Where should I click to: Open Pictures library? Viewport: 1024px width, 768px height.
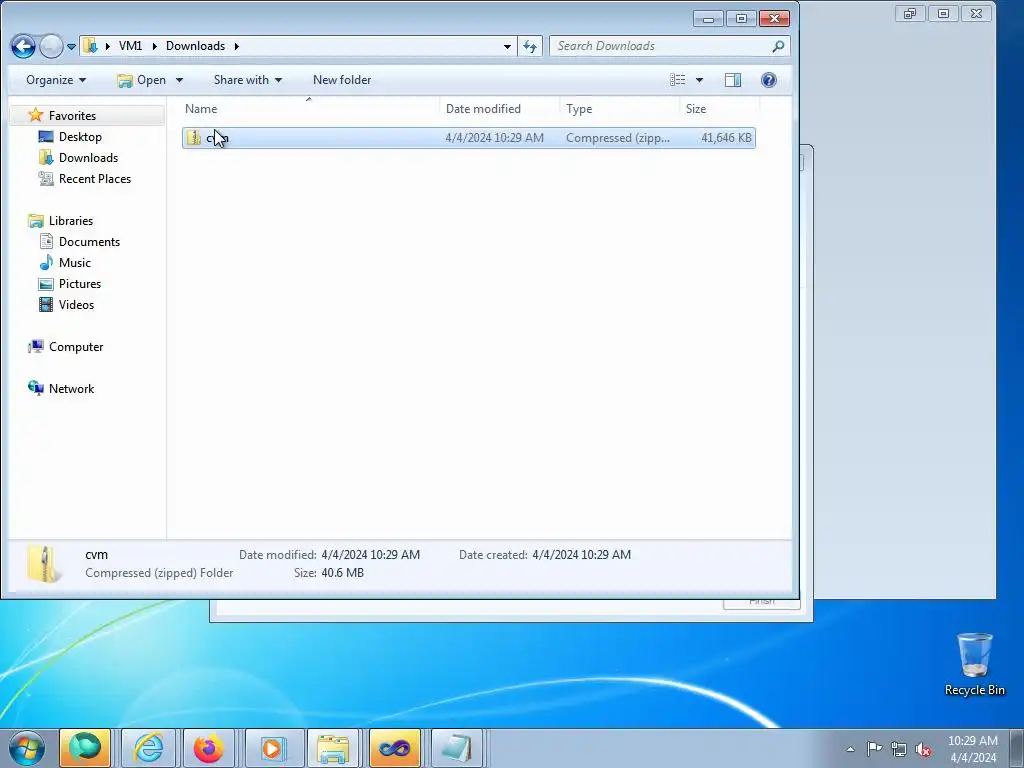80,283
